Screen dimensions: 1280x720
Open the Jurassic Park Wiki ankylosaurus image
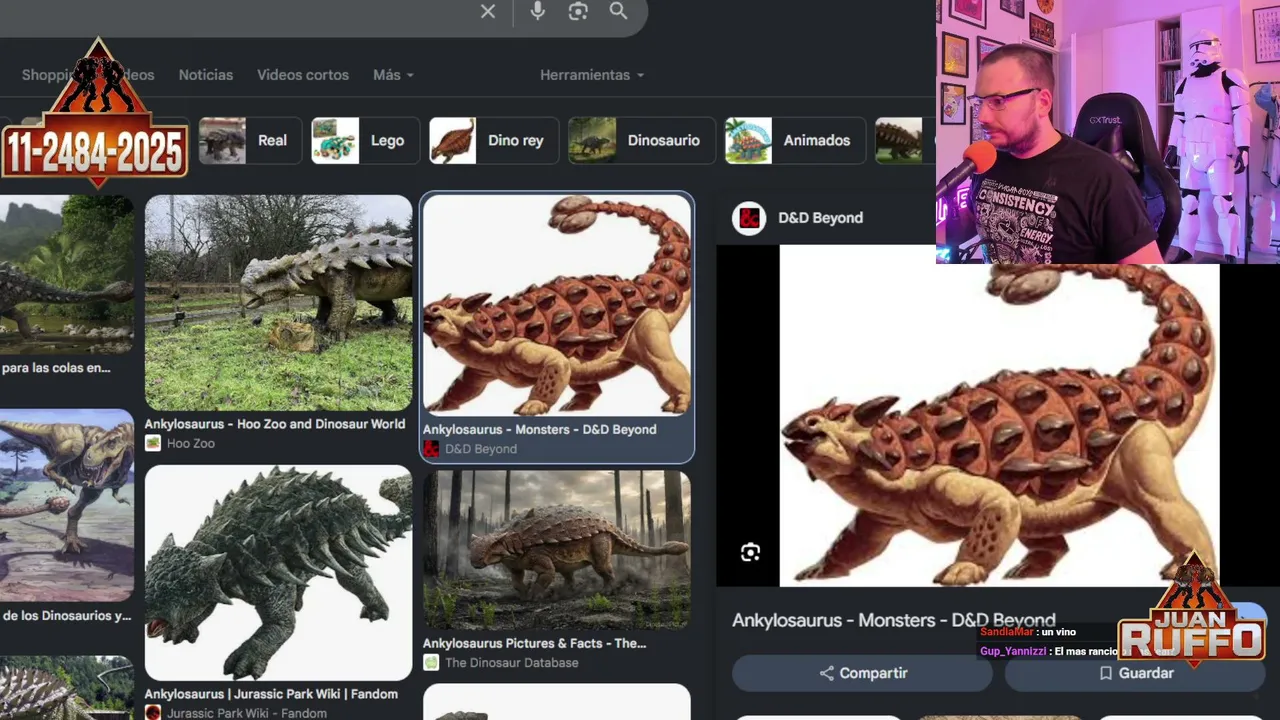[278, 573]
